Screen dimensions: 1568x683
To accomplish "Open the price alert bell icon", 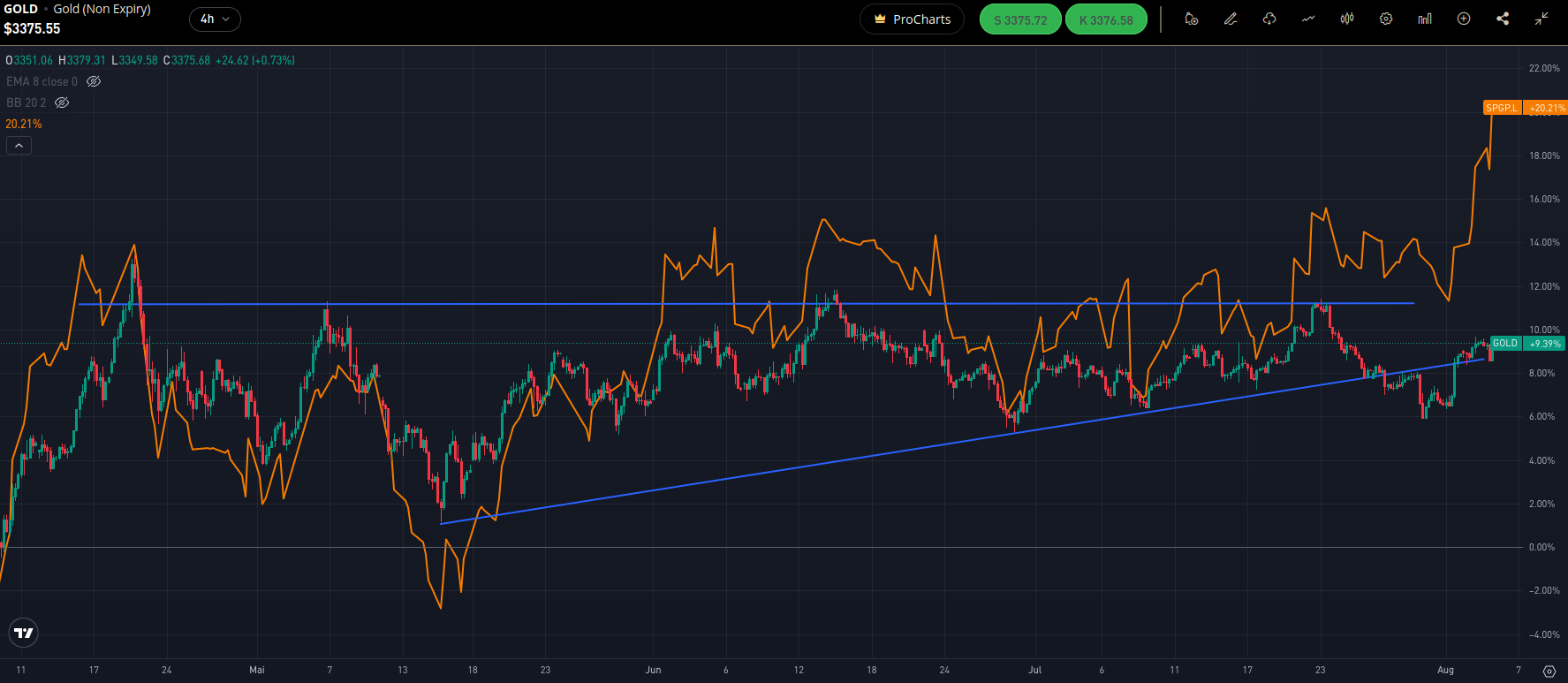I will coord(1191,19).
